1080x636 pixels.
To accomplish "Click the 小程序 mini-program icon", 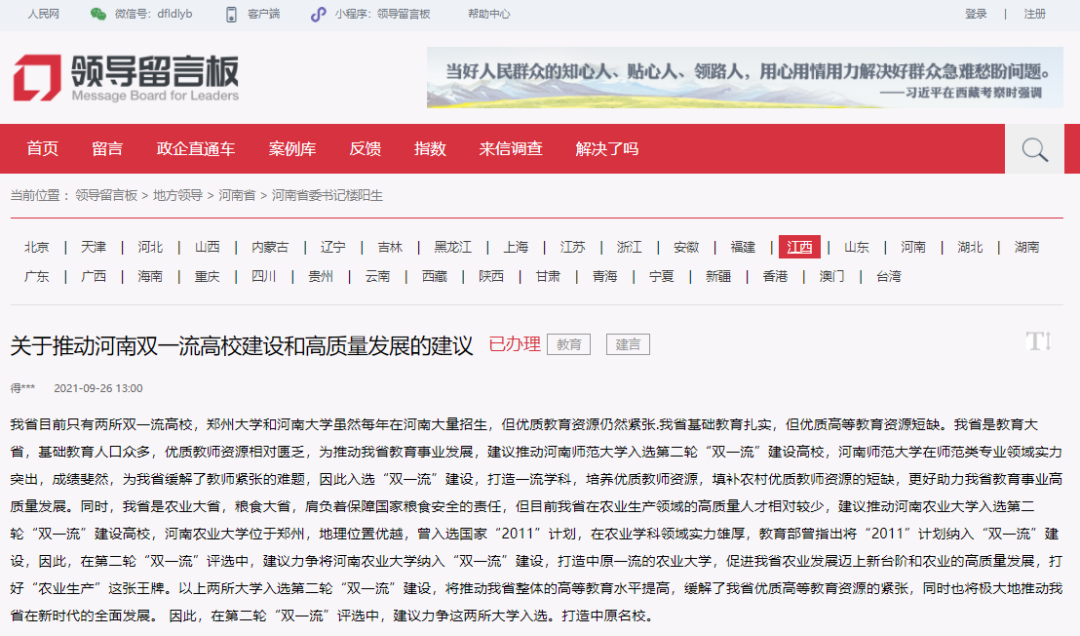I will pyautogui.click(x=319, y=14).
